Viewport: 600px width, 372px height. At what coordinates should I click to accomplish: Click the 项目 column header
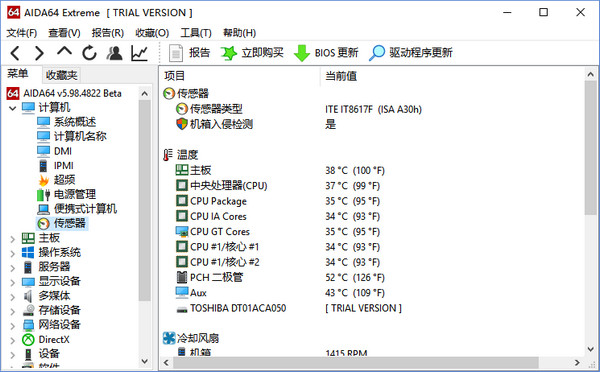coord(174,76)
